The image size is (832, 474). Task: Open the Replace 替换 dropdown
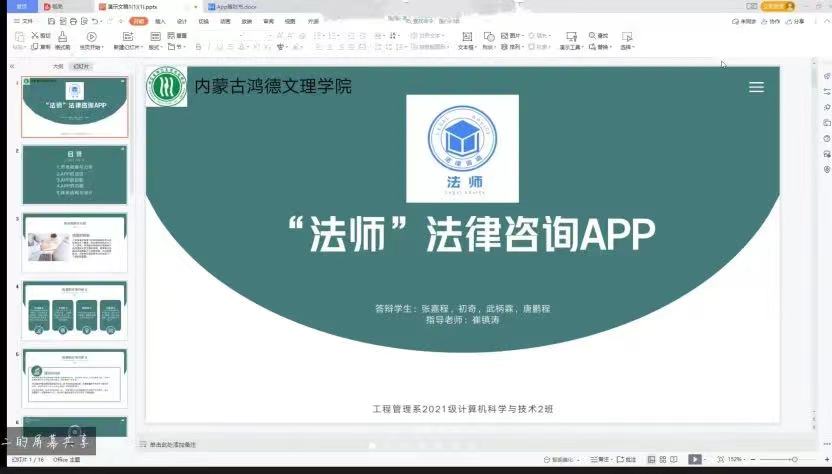click(600, 47)
